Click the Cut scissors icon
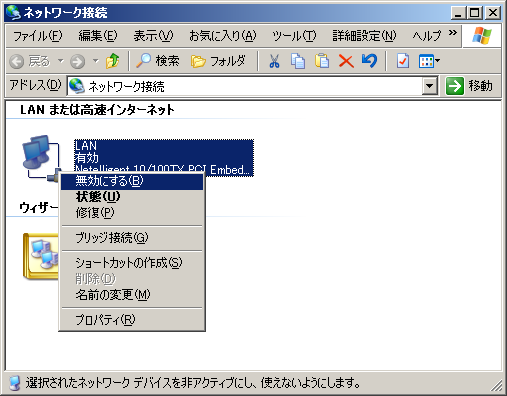 (x=274, y=61)
